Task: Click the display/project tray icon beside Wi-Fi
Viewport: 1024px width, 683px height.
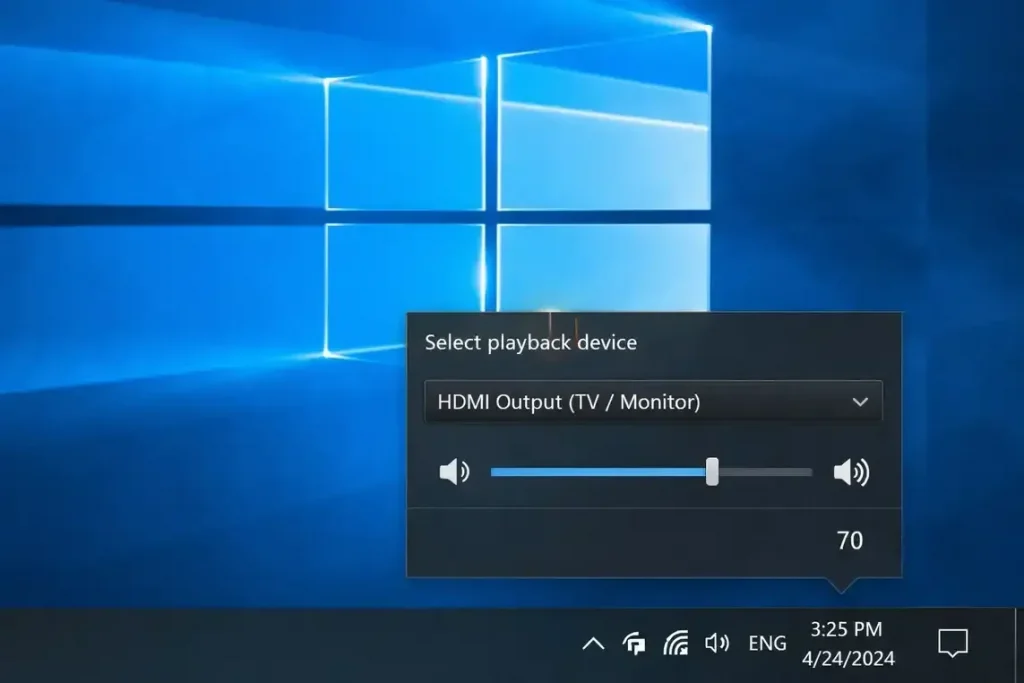Action: tap(634, 643)
